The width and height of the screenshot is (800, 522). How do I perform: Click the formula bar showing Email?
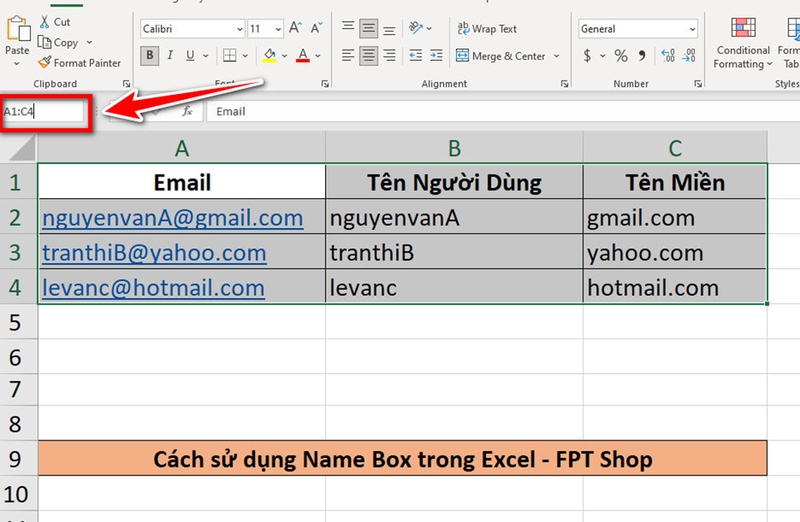point(503,111)
